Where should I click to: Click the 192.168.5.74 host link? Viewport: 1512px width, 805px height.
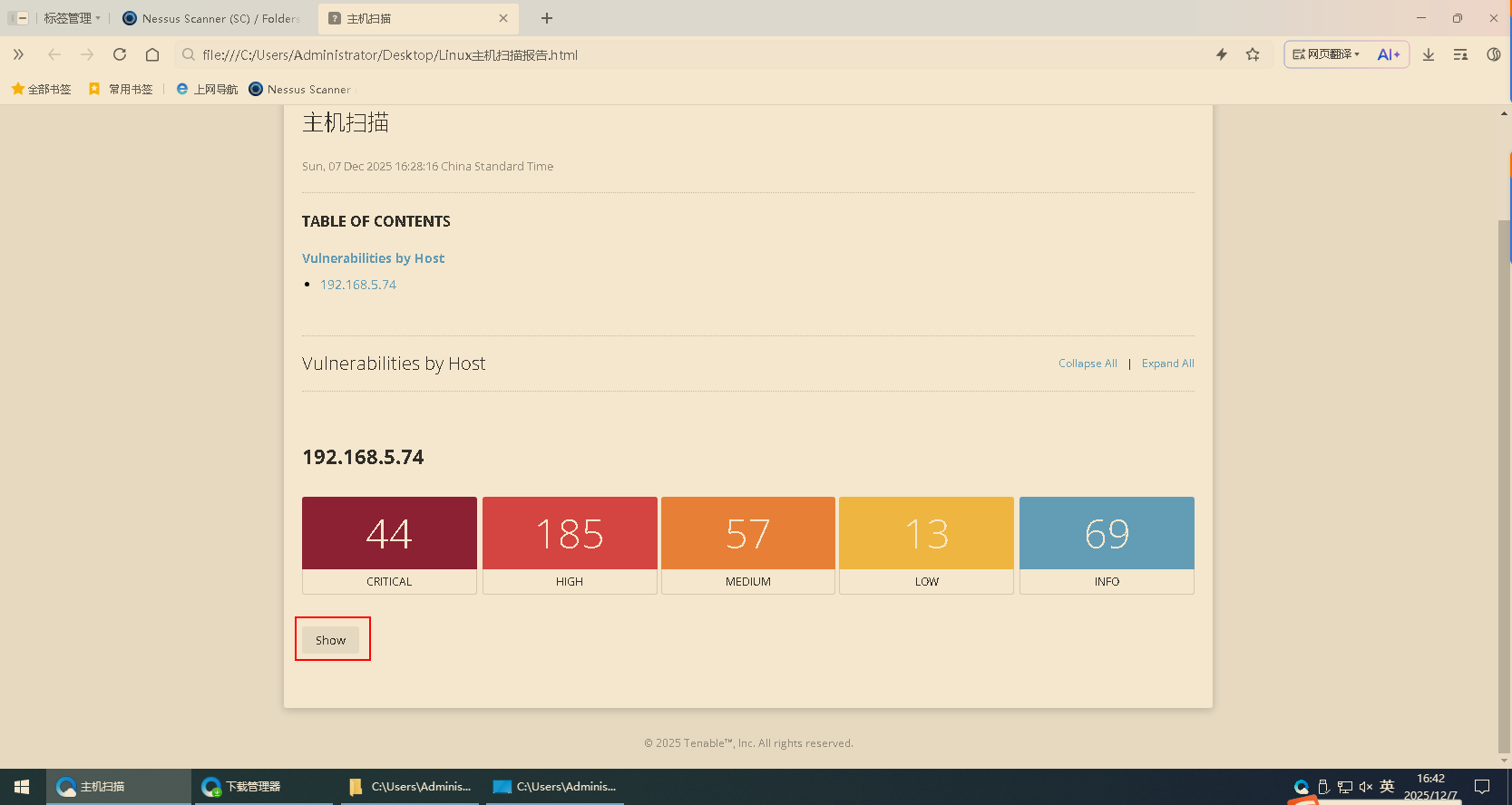(358, 285)
